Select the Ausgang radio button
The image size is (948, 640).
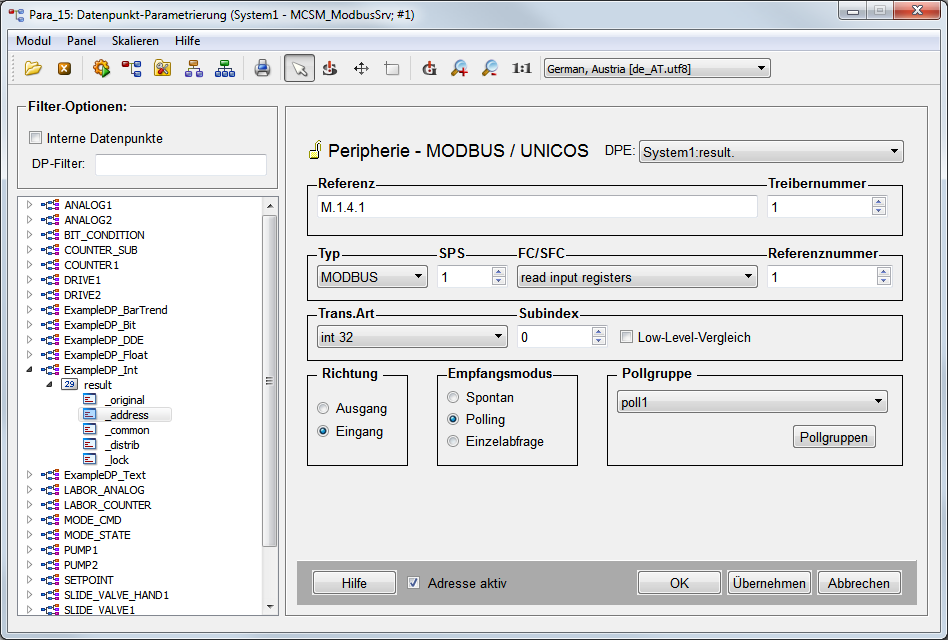(323, 409)
